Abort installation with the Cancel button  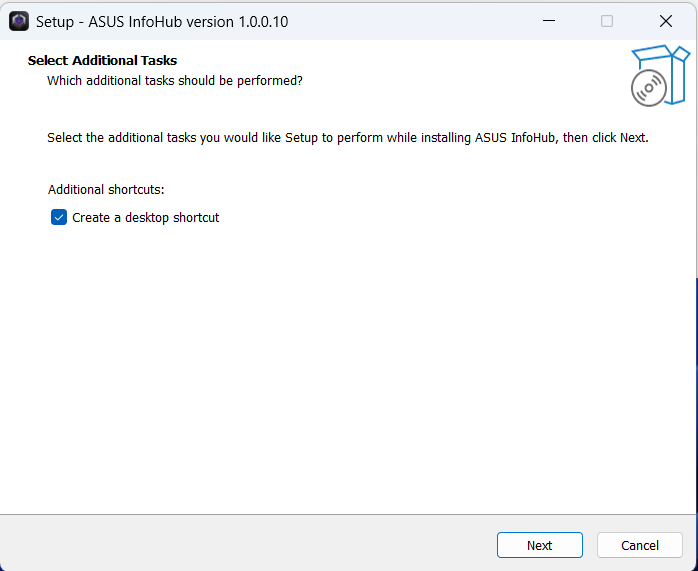640,545
